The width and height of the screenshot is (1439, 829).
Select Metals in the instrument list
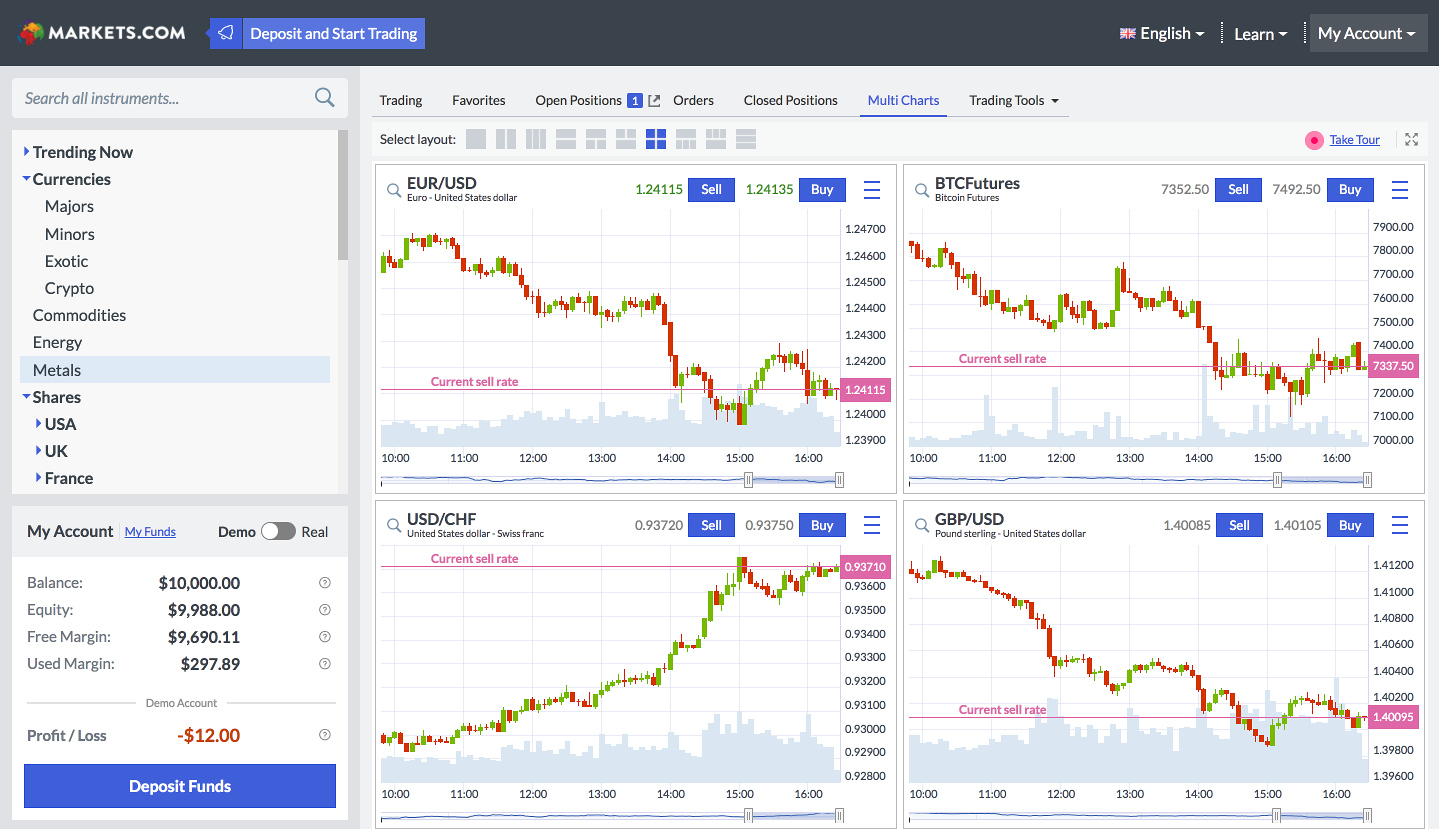pos(175,370)
